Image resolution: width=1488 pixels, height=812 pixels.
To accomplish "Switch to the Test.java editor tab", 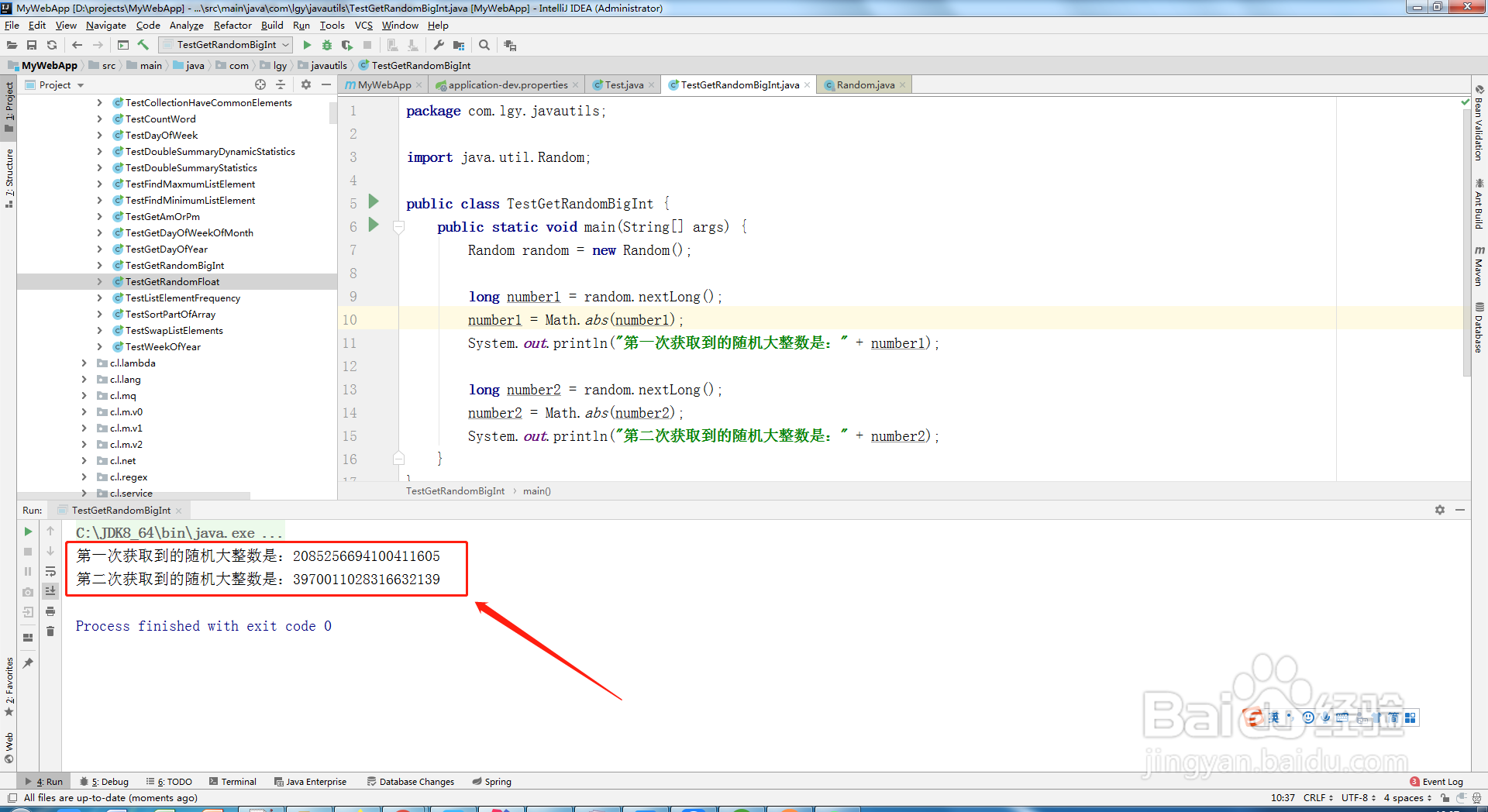I will tap(624, 85).
